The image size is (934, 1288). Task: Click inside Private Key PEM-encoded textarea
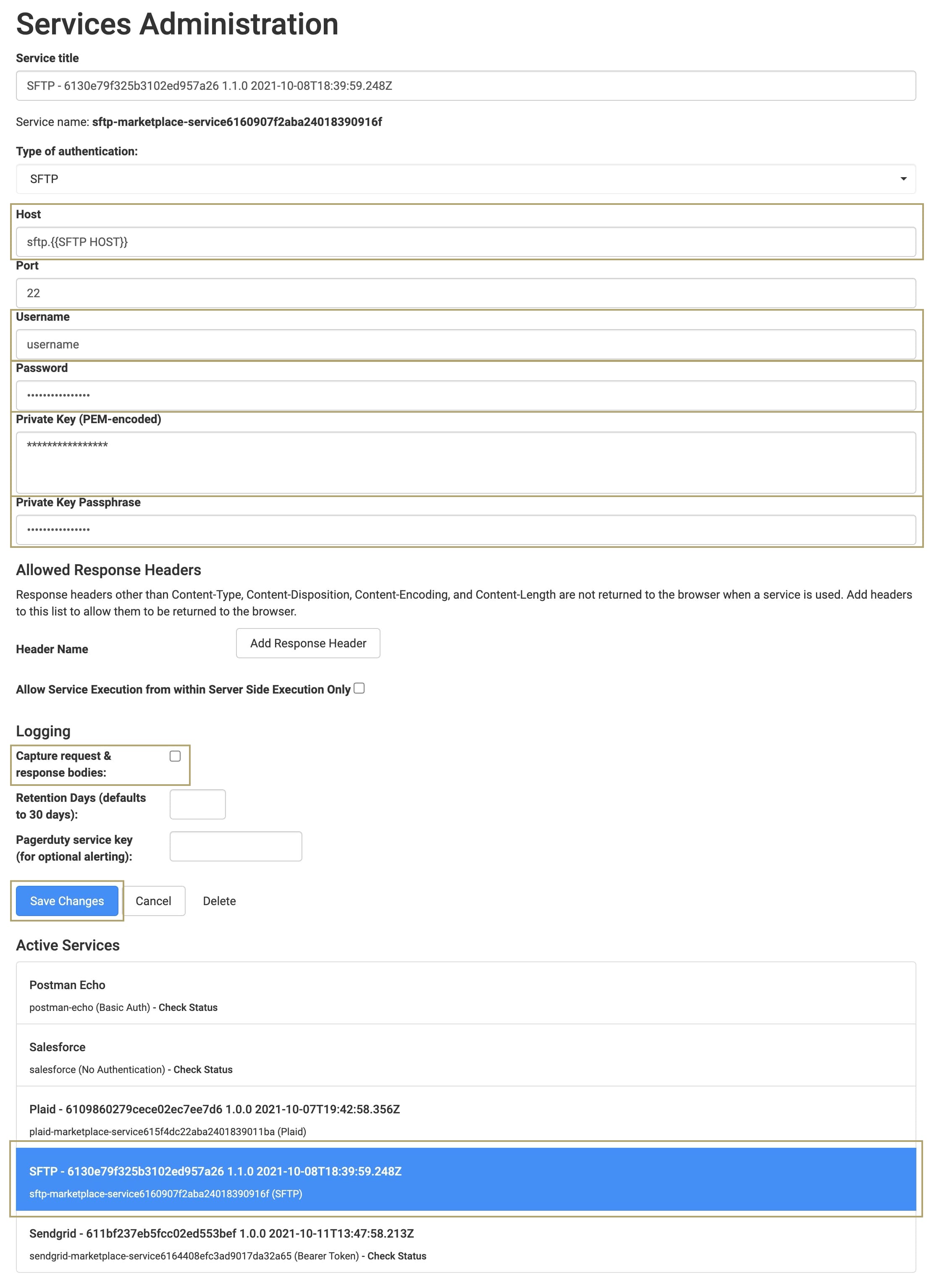466,462
